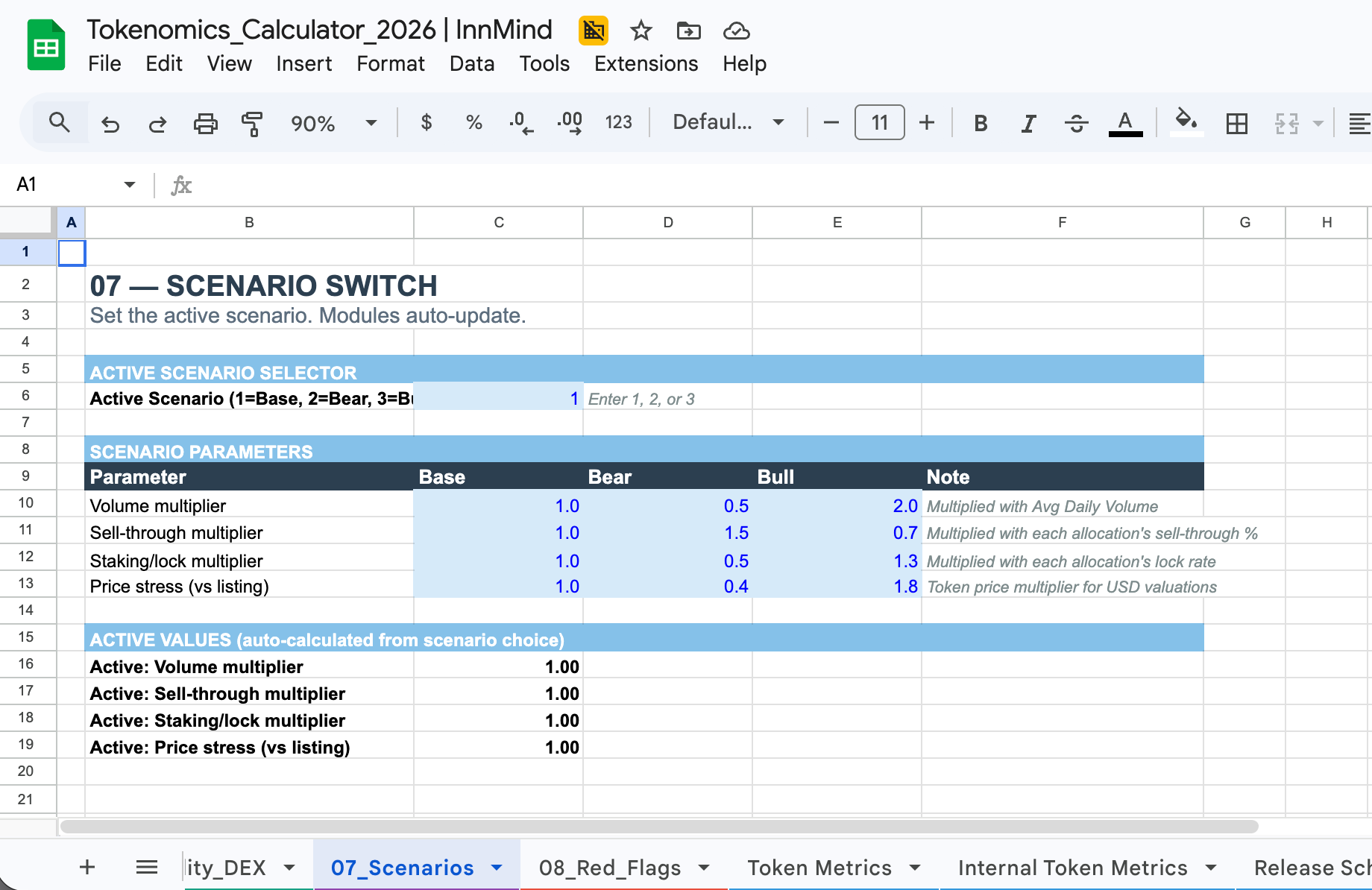Viewport: 1372px width, 890px height.
Task: Open the Extensions menu
Action: click(x=646, y=63)
